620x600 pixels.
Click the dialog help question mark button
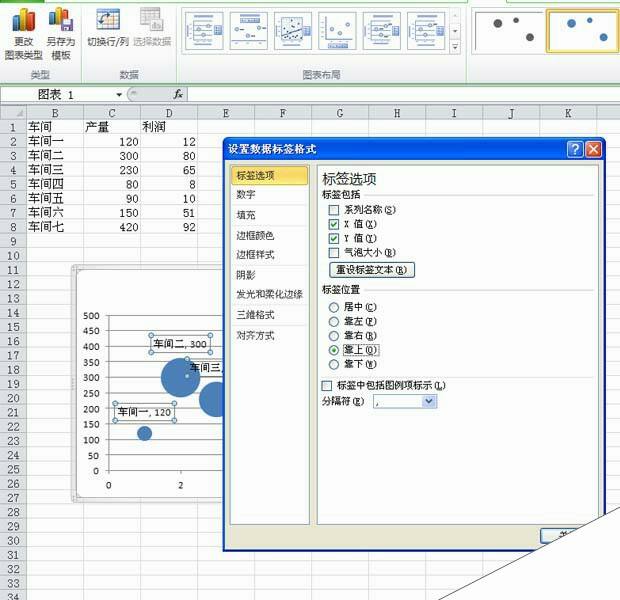[575, 150]
